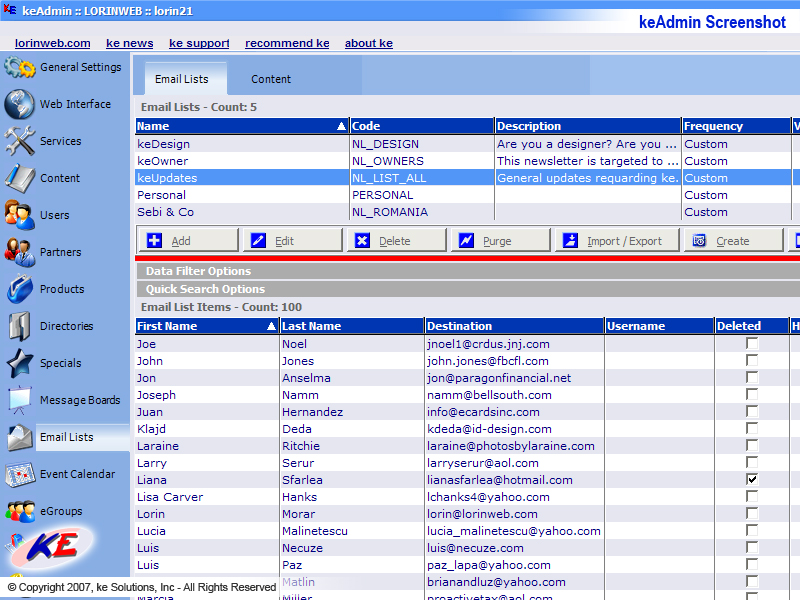
Task: Mark Larry Serur as deleted
Action: pyautogui.click(x=752, y=462)
